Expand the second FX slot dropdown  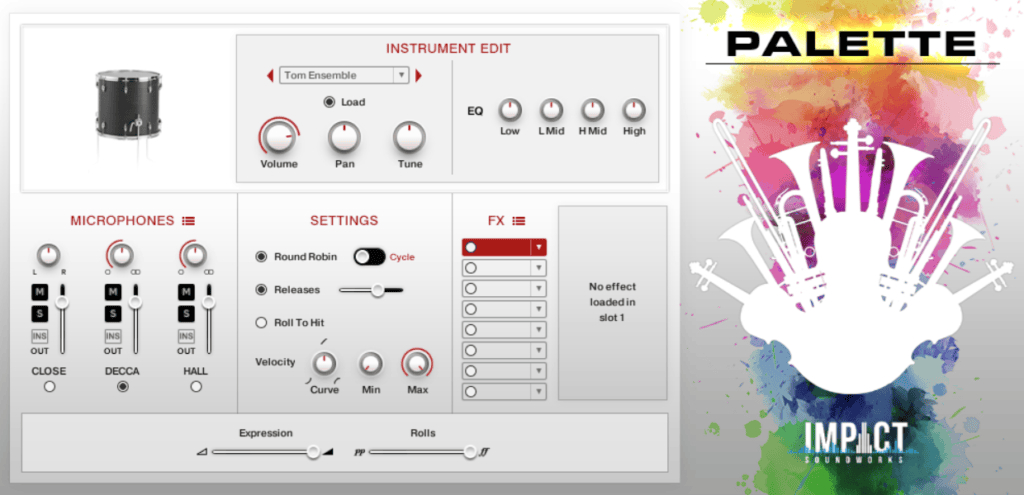click(539, 268)
